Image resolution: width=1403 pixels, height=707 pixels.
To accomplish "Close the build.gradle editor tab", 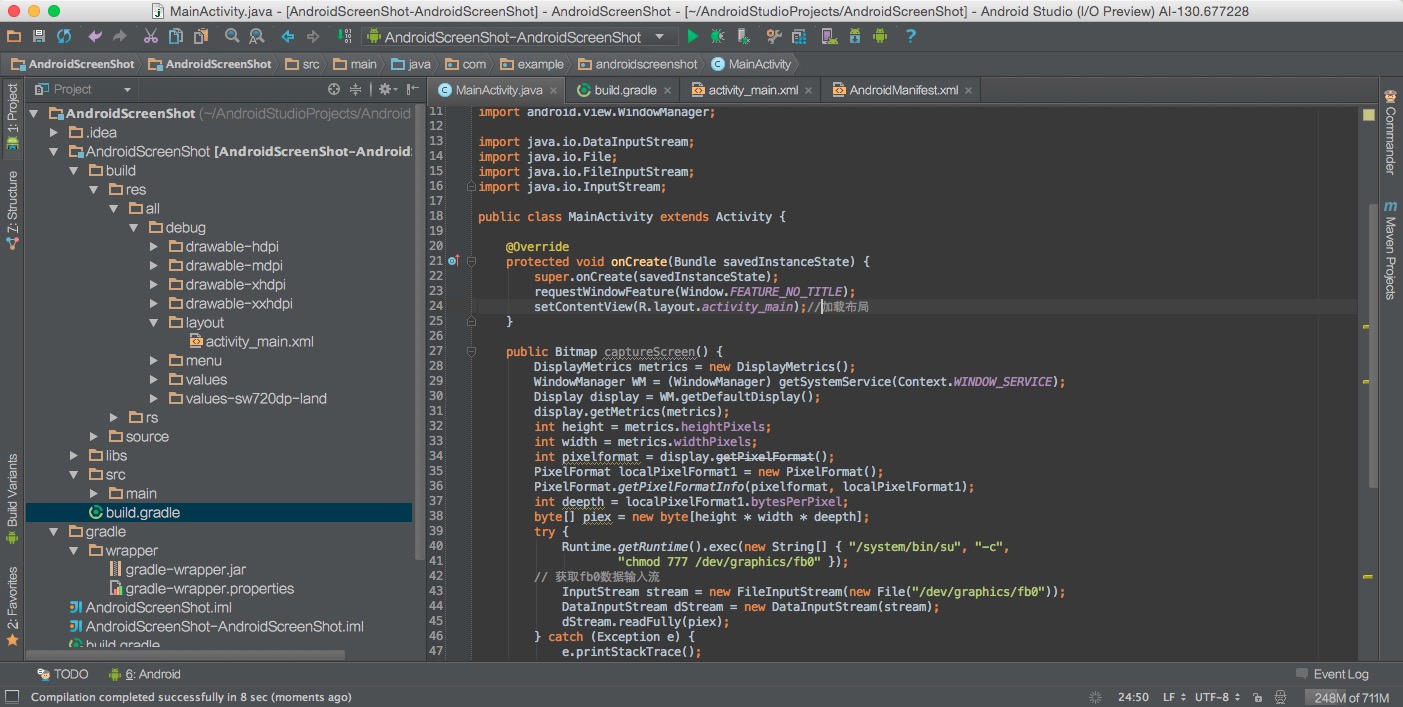I will click(667, 90).
